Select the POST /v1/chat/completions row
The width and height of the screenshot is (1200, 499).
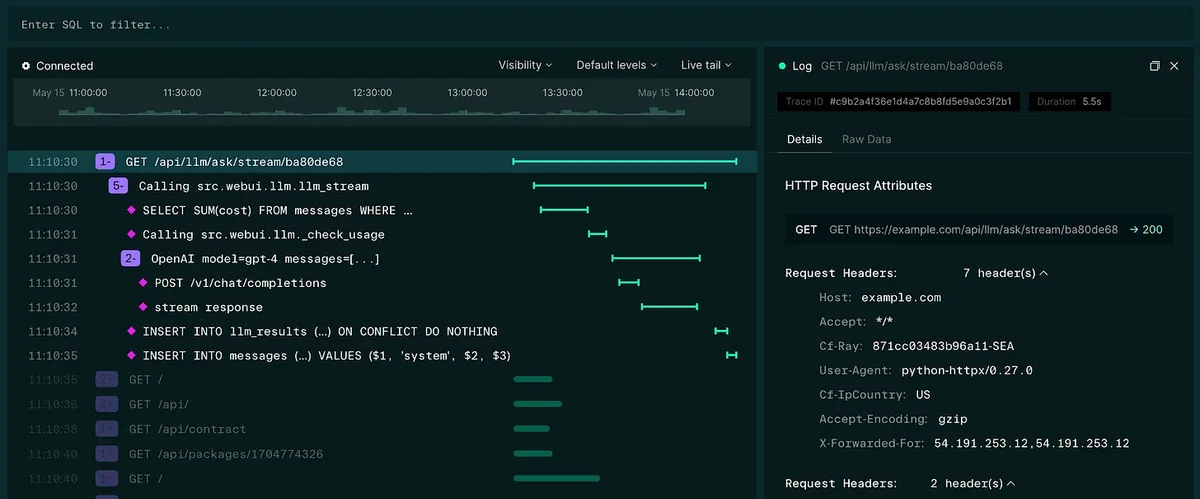coord(382,283)
